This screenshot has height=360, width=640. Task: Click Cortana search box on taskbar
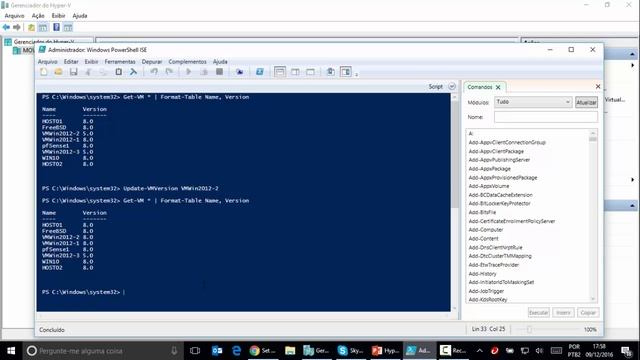tap(102, 351)
